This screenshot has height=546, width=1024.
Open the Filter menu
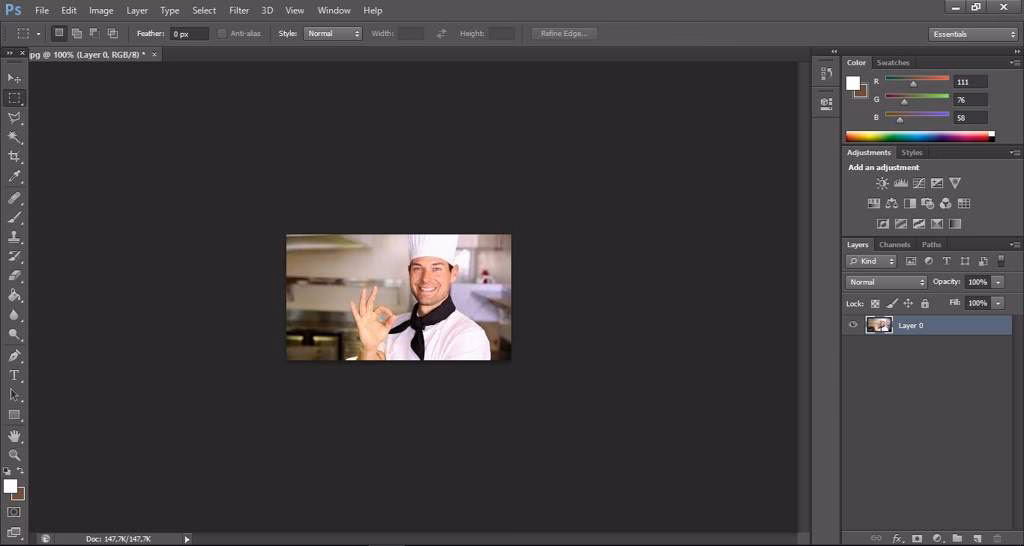239,10
